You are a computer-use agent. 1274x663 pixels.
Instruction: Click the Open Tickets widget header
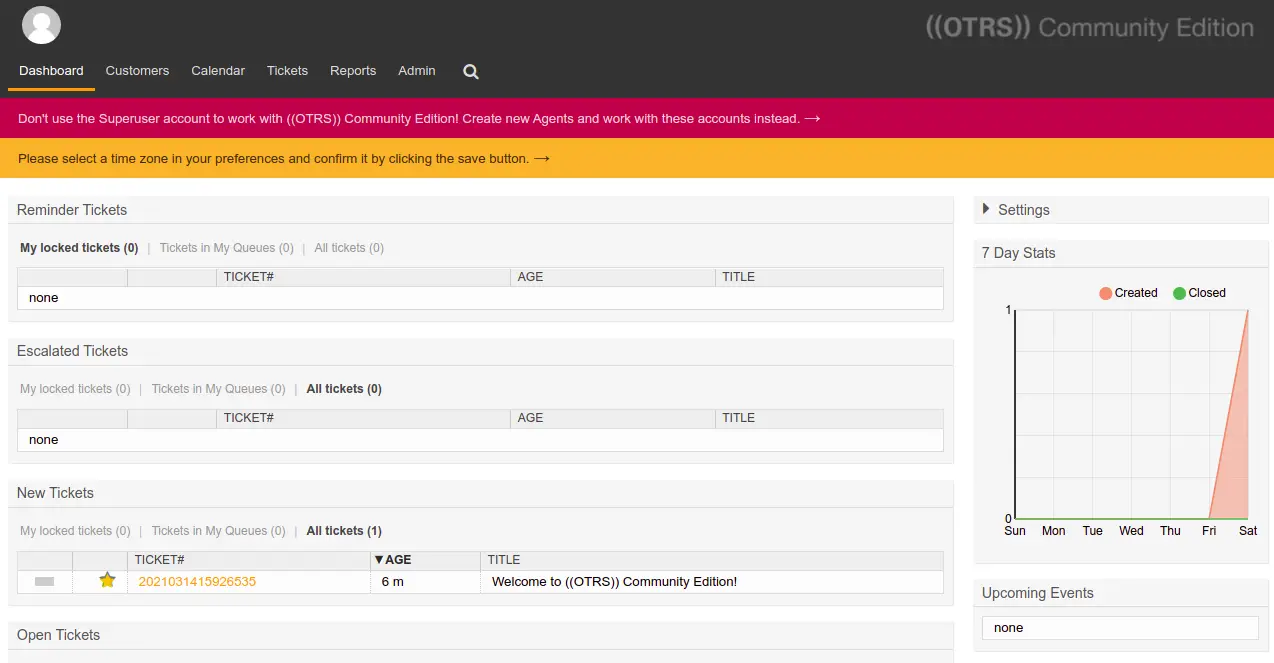pyautogui.click(x=480, y=635)
